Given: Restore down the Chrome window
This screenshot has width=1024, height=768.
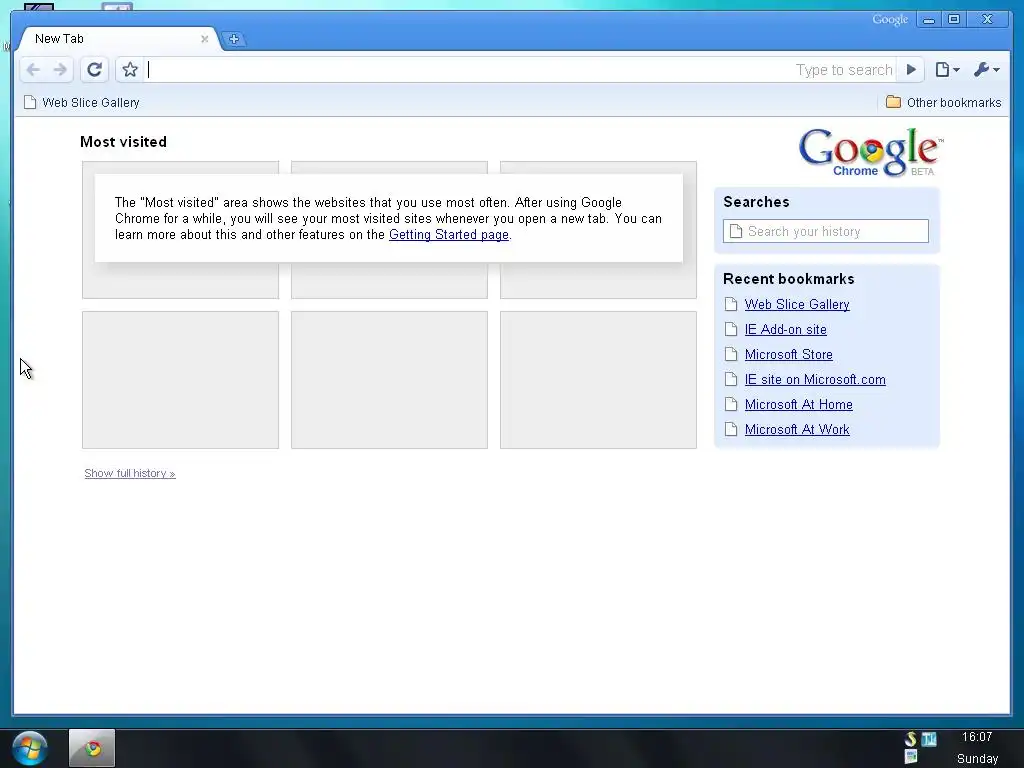Looking at the screenshot, I should [954, 20].
